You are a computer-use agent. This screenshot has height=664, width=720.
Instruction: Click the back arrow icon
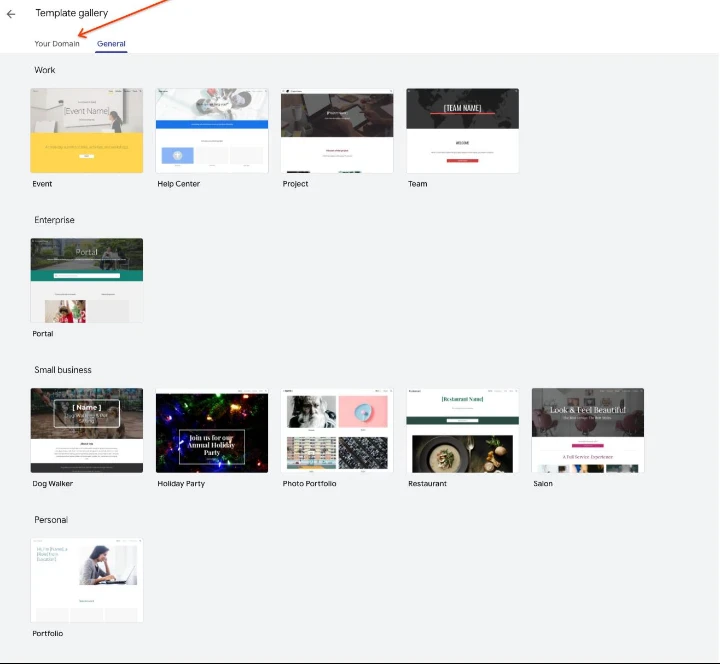[x=11, y=14]
